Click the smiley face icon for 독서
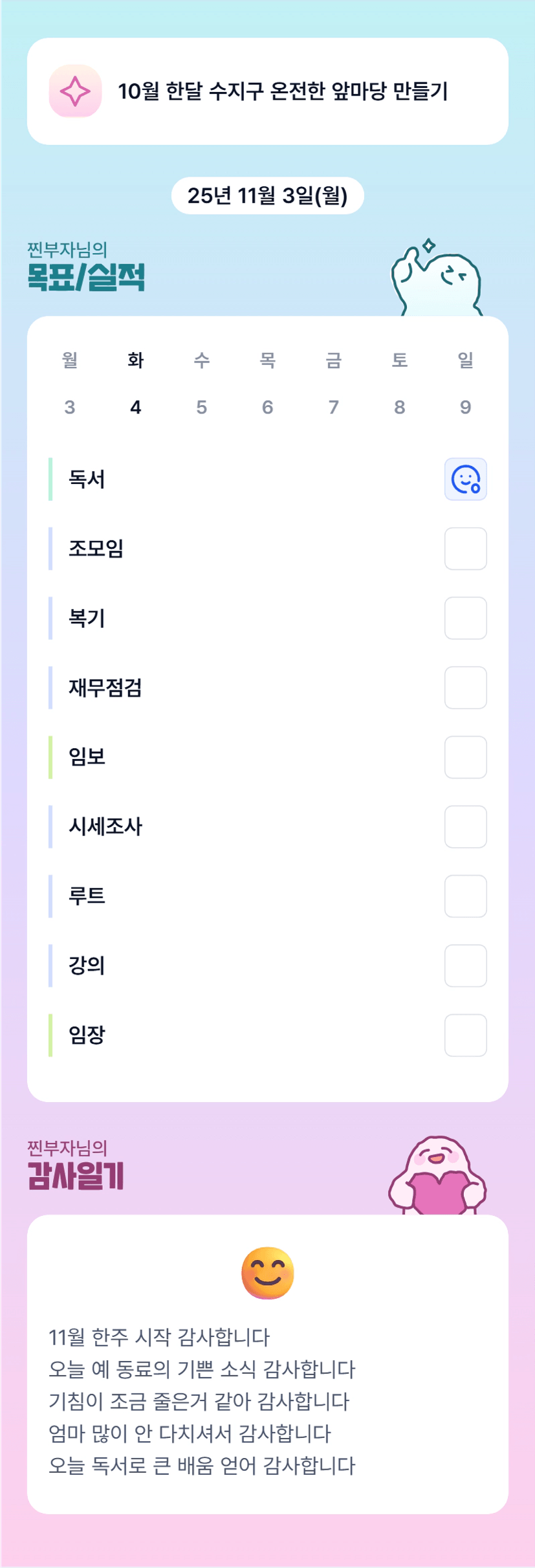 pyautogui.click(x=465, y=480)
